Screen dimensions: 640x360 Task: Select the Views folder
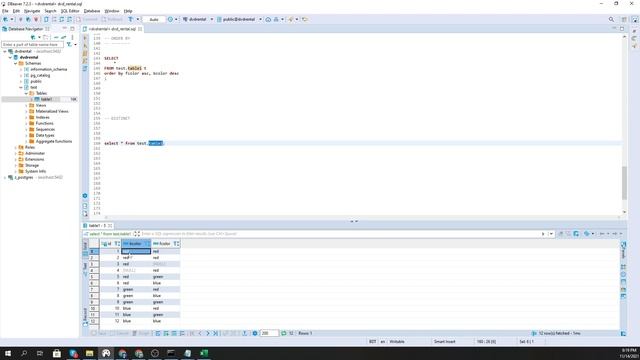click(x=40, y=105)
